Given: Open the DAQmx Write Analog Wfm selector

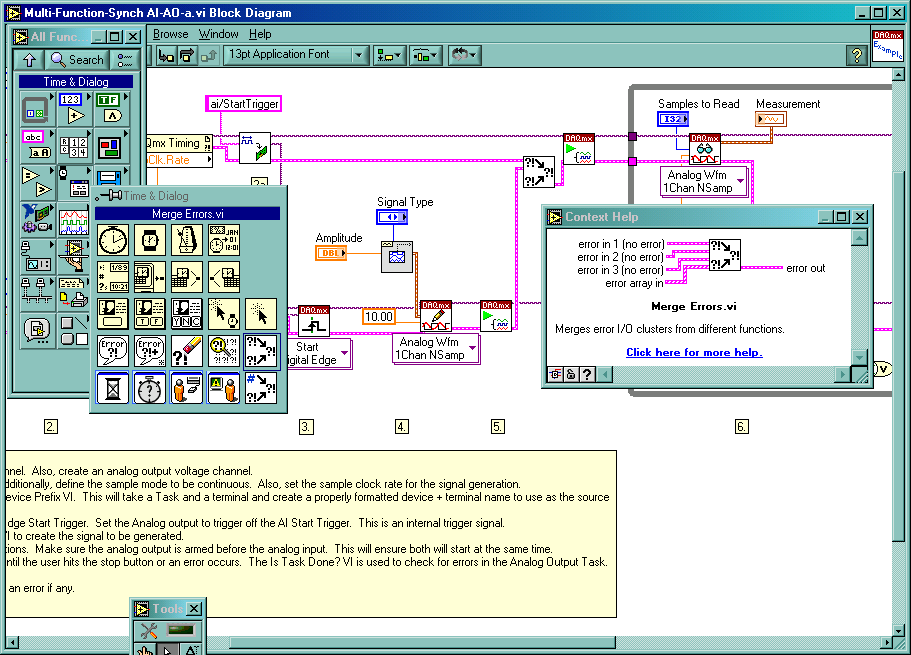Looking at the screenshot, I should pos(436,349).
